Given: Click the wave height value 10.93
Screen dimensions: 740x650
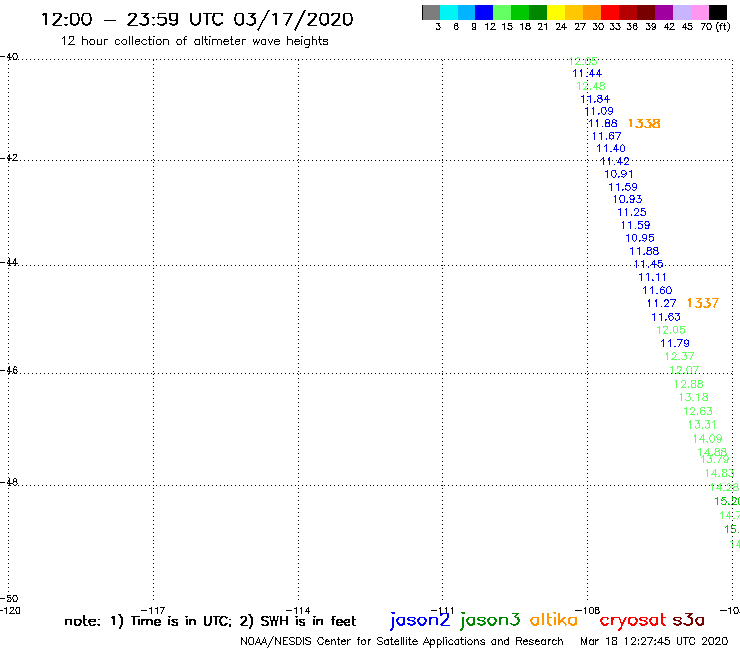Looking at the screenshot, I should click(627, 199).
